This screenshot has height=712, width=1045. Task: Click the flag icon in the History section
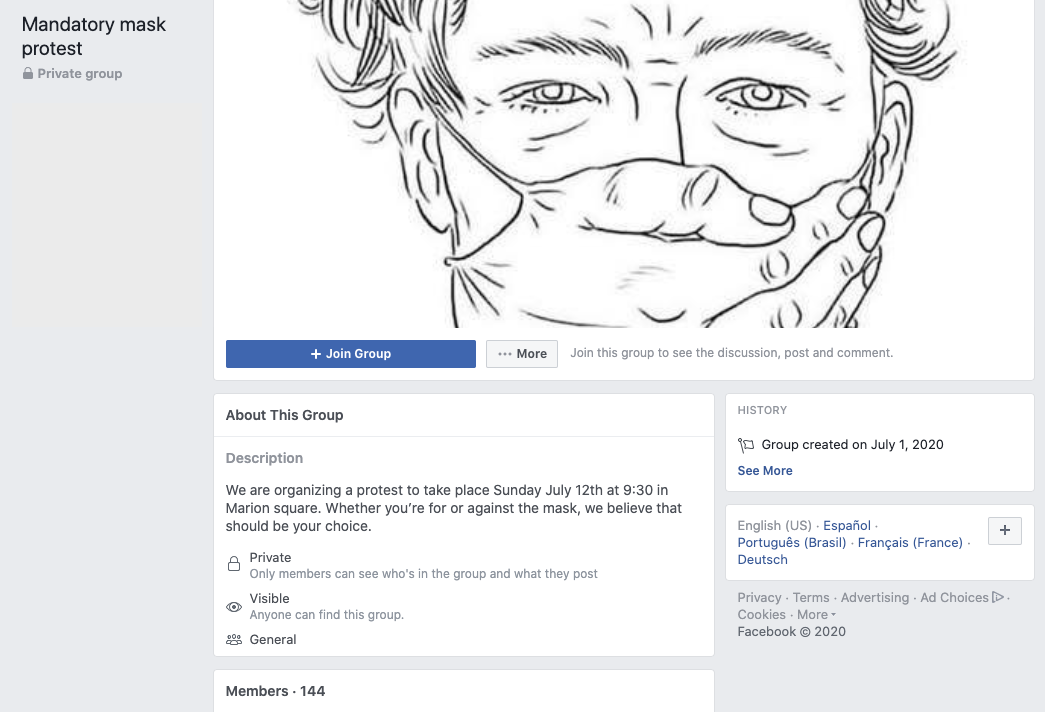[746, 445]
